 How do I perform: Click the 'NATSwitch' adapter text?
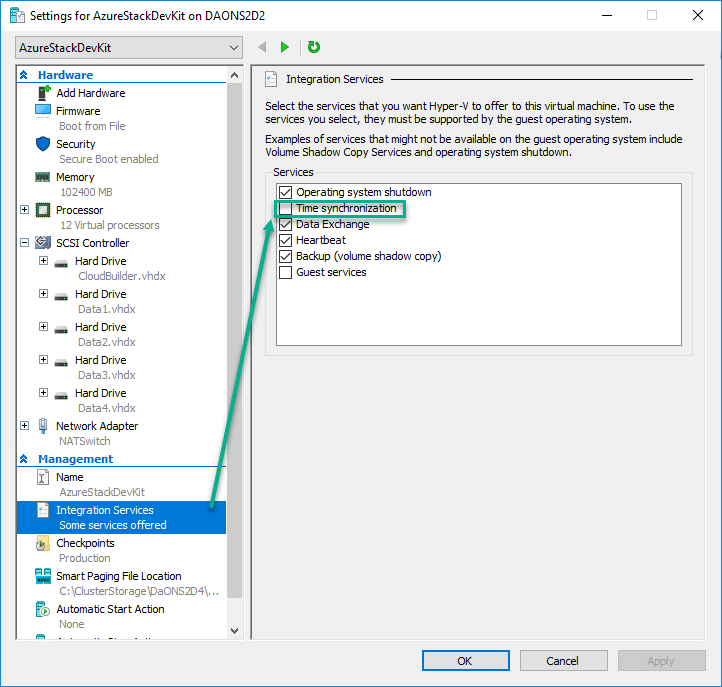[x=85, y=441]
